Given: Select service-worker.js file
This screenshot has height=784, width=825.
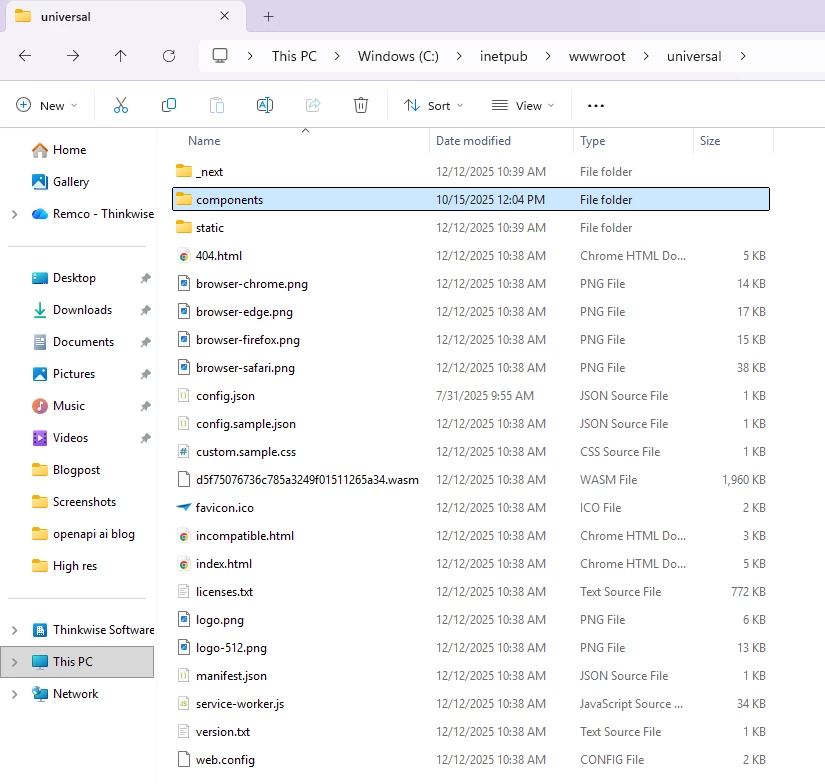Looking at the screenshot, I should pos(471,703).
